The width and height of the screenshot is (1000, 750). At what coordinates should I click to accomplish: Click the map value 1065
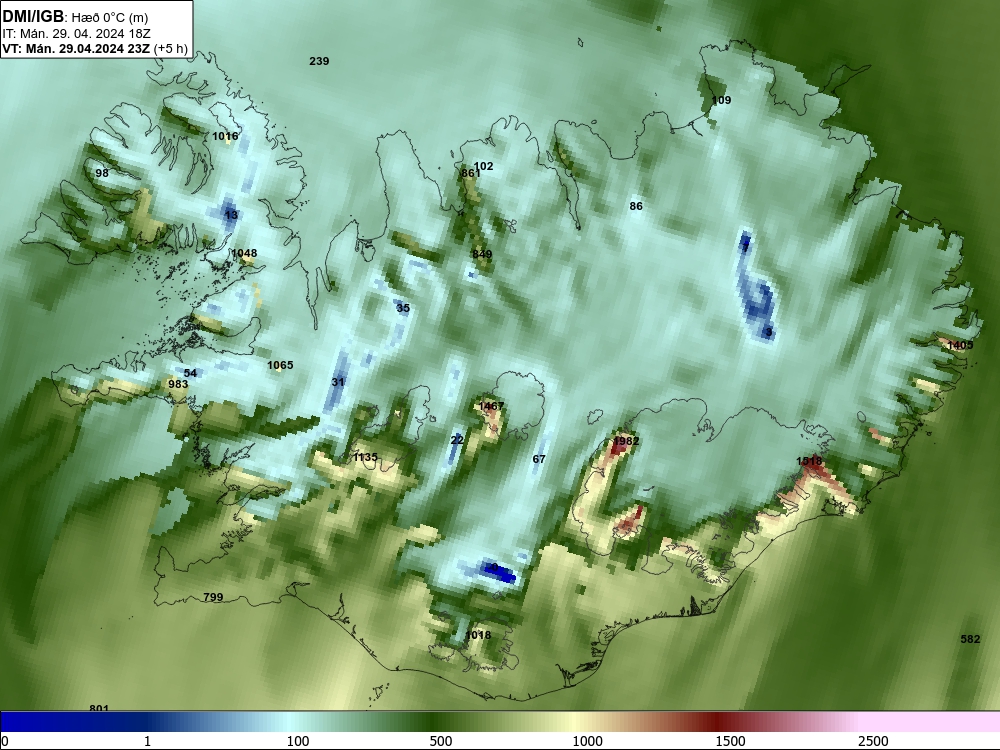click(280, 365)
